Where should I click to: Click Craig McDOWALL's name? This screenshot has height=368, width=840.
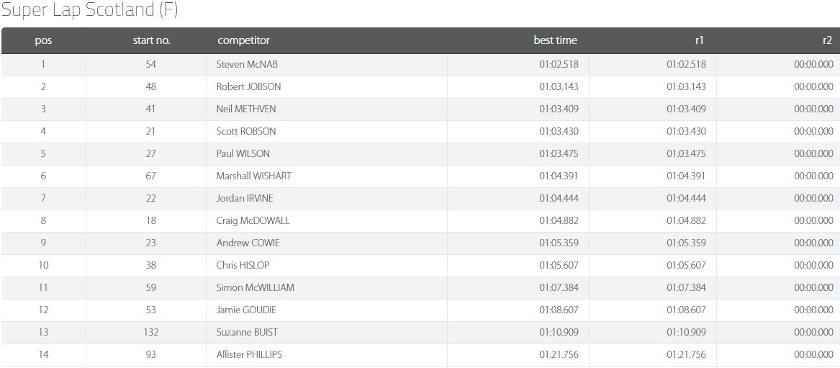(x=253, y=221)
